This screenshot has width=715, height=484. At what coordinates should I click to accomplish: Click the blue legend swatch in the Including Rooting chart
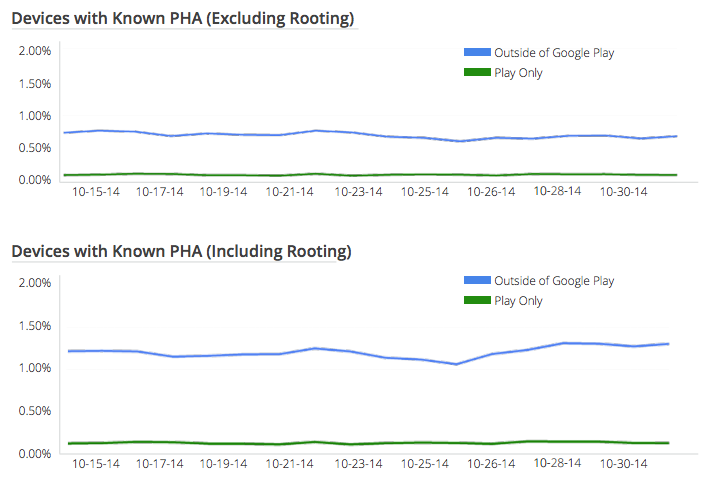(477, 281)
